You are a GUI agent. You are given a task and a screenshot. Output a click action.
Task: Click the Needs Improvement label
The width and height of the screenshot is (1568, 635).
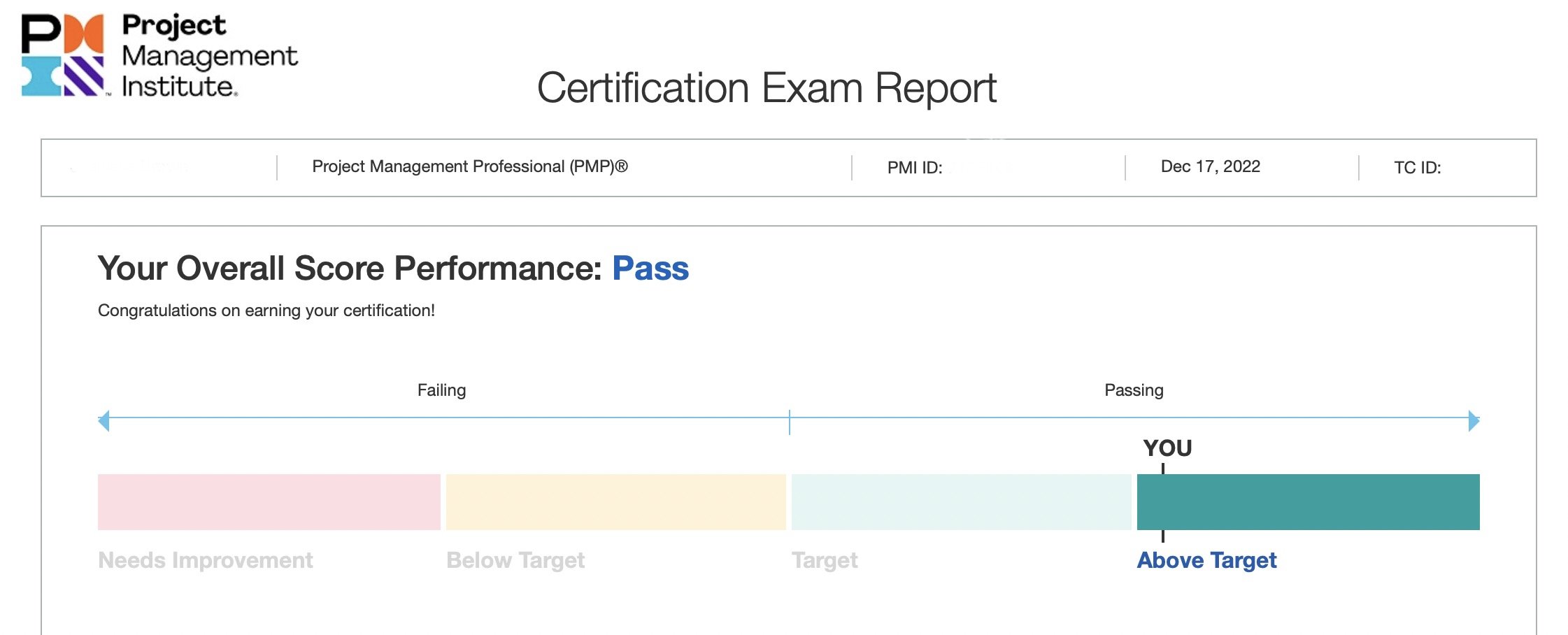click(x=206, y=560)
